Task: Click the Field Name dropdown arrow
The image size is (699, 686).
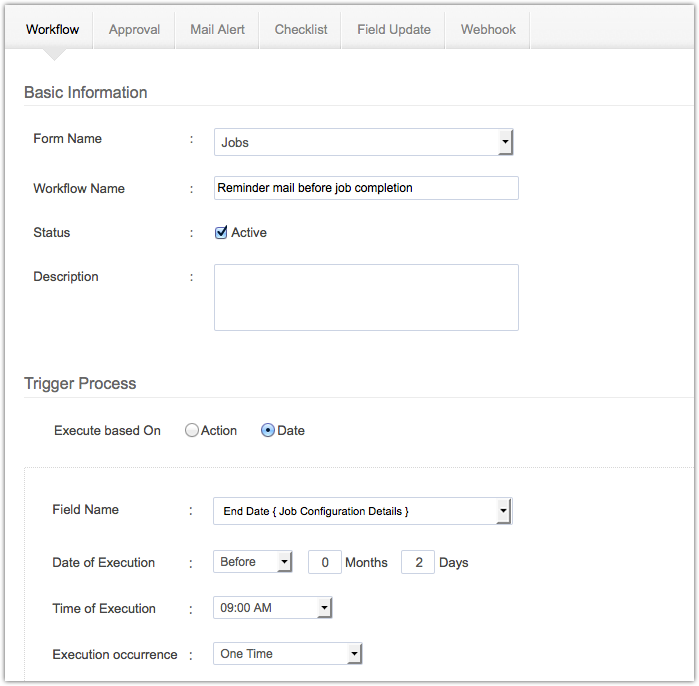Action: point(503,511)
